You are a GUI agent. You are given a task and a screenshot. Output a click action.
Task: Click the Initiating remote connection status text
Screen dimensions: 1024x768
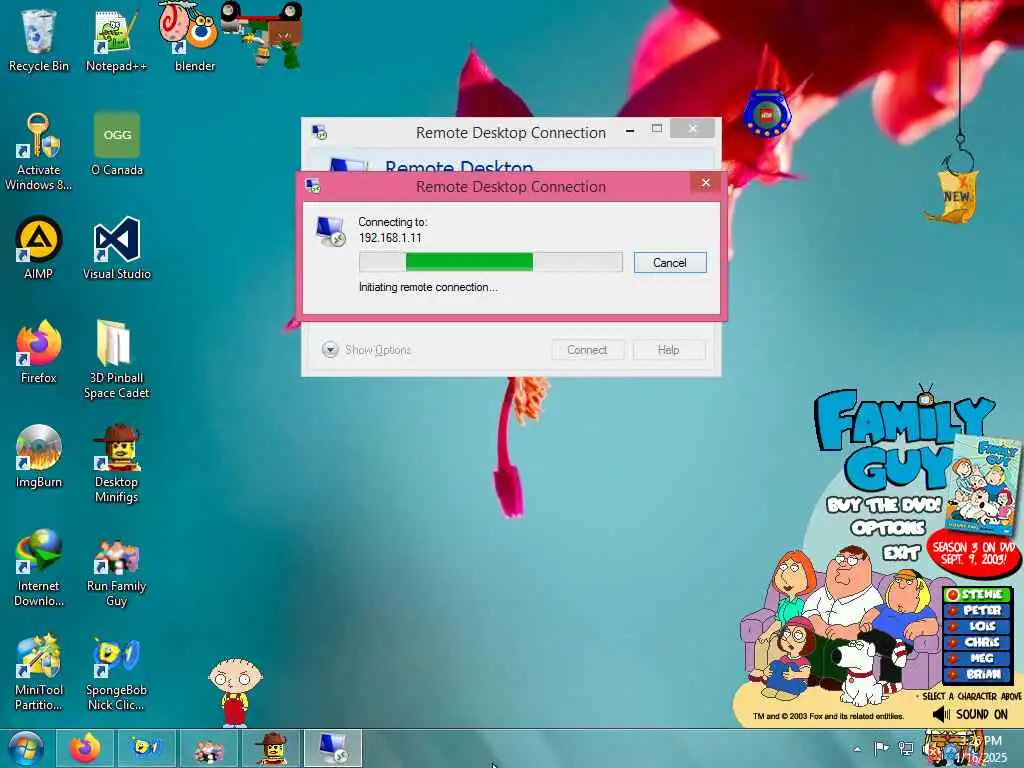(x=428, y=287)
